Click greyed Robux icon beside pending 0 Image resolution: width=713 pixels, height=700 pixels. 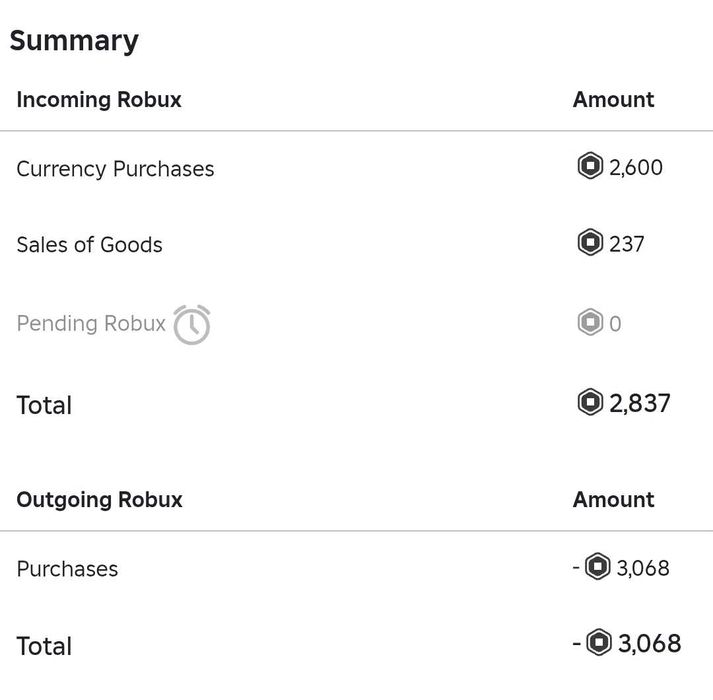pos(590,323)
